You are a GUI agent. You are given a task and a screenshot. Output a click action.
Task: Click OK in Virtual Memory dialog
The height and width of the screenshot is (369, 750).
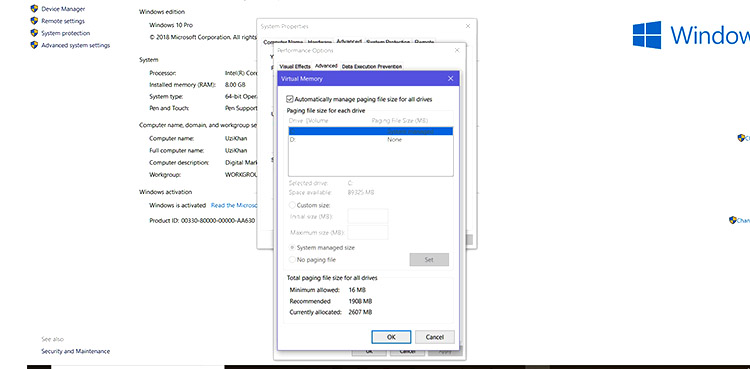click(x=391, y=337)
